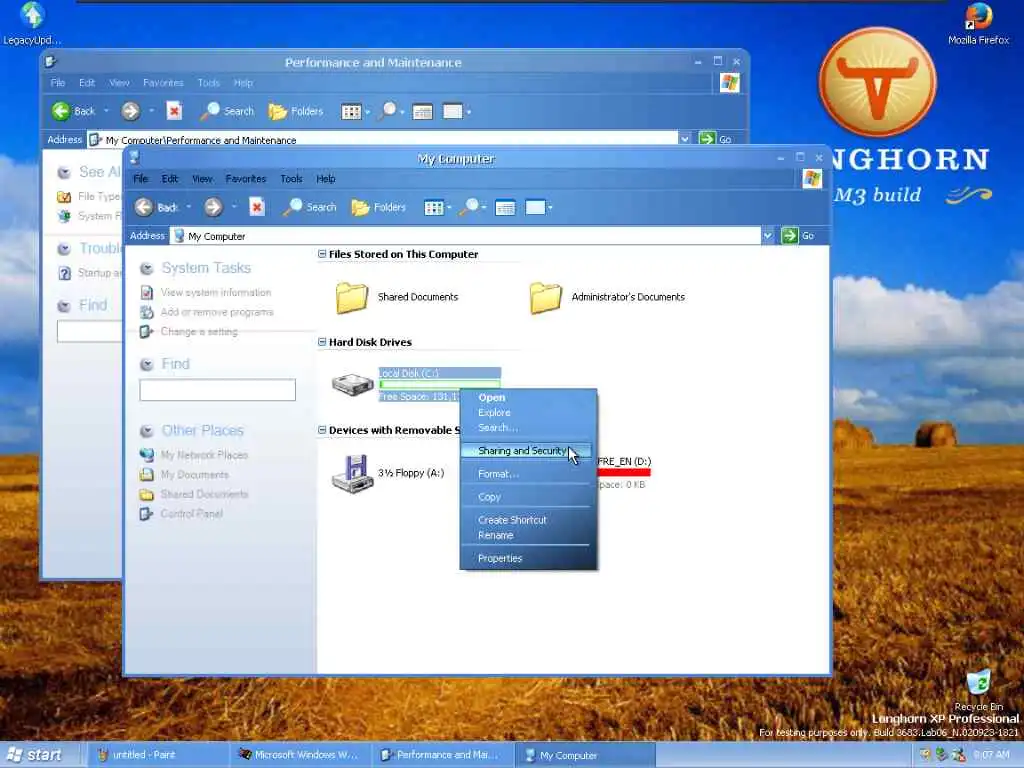The width and height of the screenshot is (1024, 768).
Task: Choose Copy in the context menu
Action: tap(528, 496)
